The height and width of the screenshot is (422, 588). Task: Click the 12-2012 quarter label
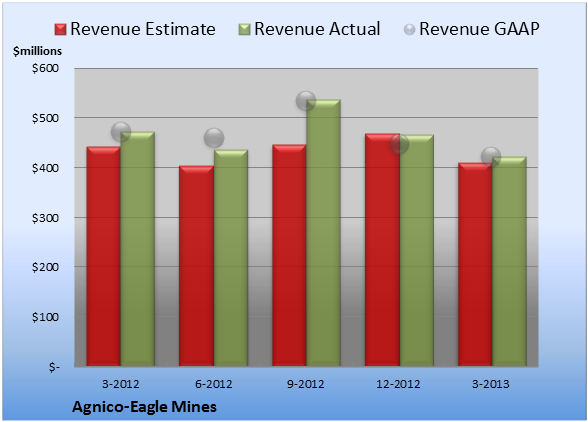[x=398, y=384]
